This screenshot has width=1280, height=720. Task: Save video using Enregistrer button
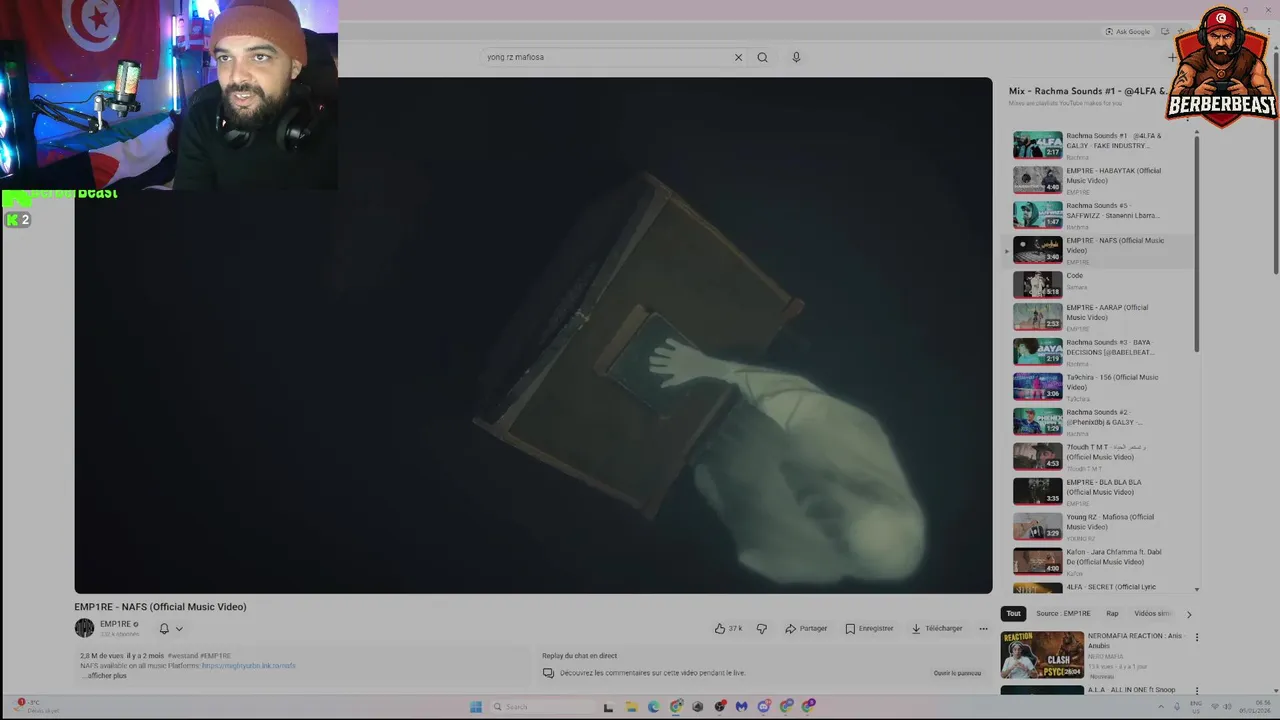[869, 628]
